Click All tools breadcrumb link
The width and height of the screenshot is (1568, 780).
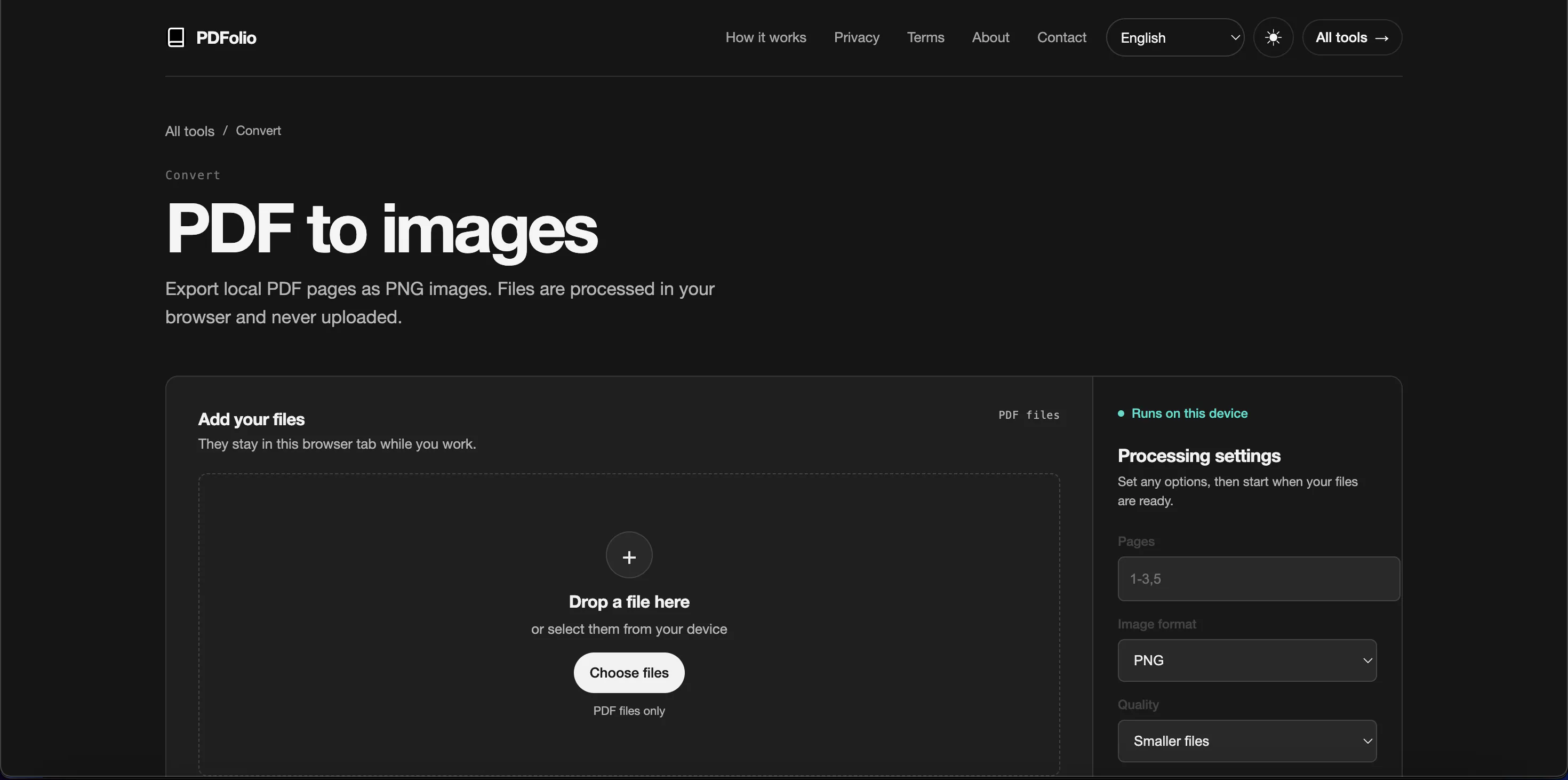(190, 131)
